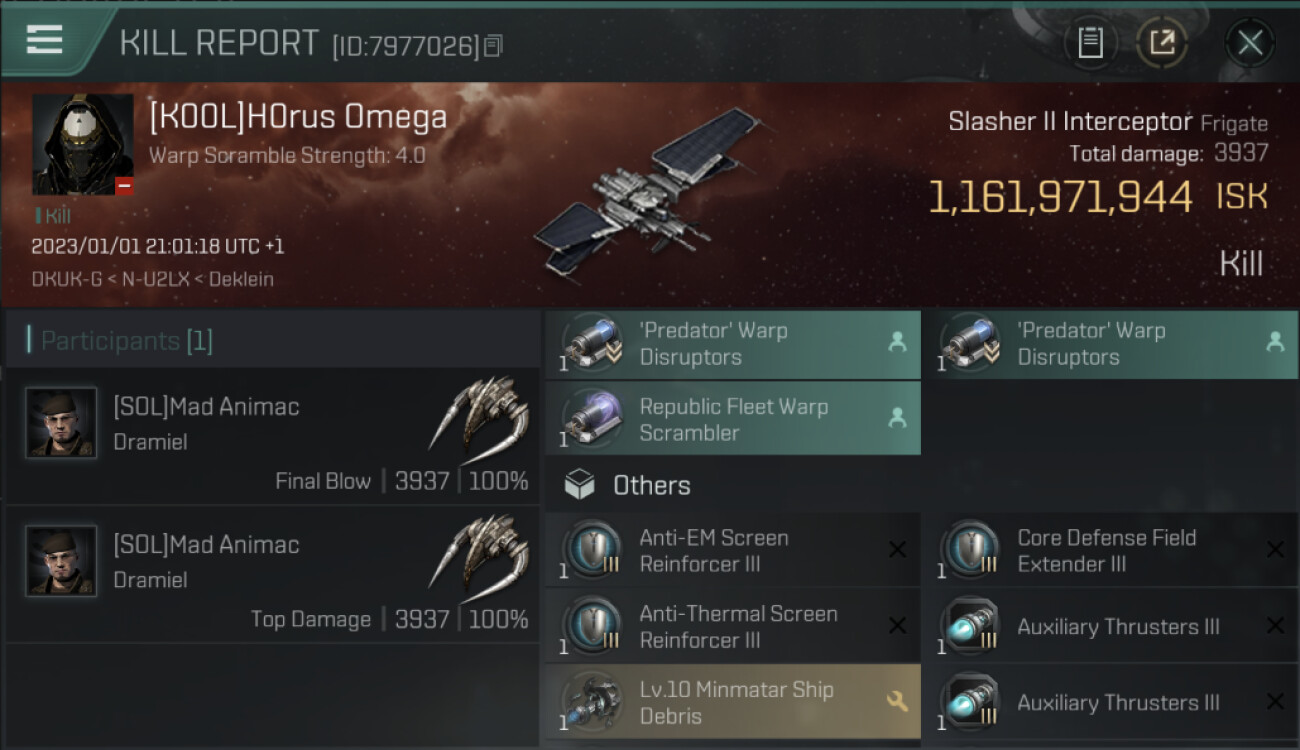Click the Slasher II Interceptor ship image
The width and height of the screenshot is (1300, 750).
(648, 193)
